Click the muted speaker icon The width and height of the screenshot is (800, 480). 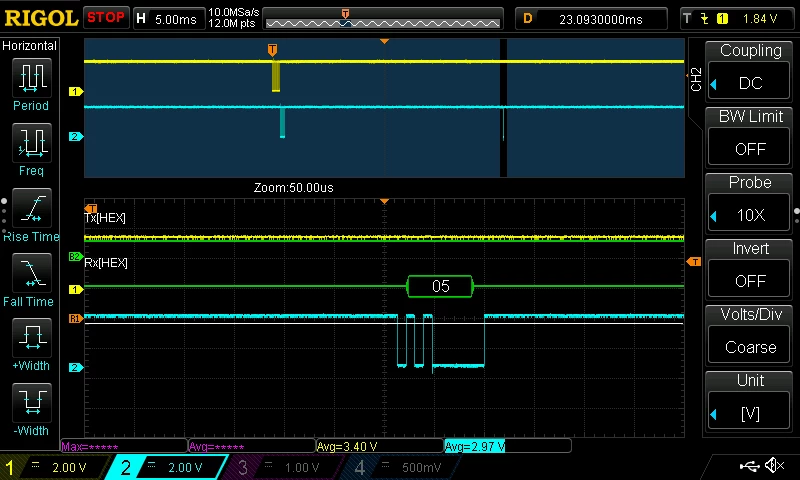(x=774, y=466)
